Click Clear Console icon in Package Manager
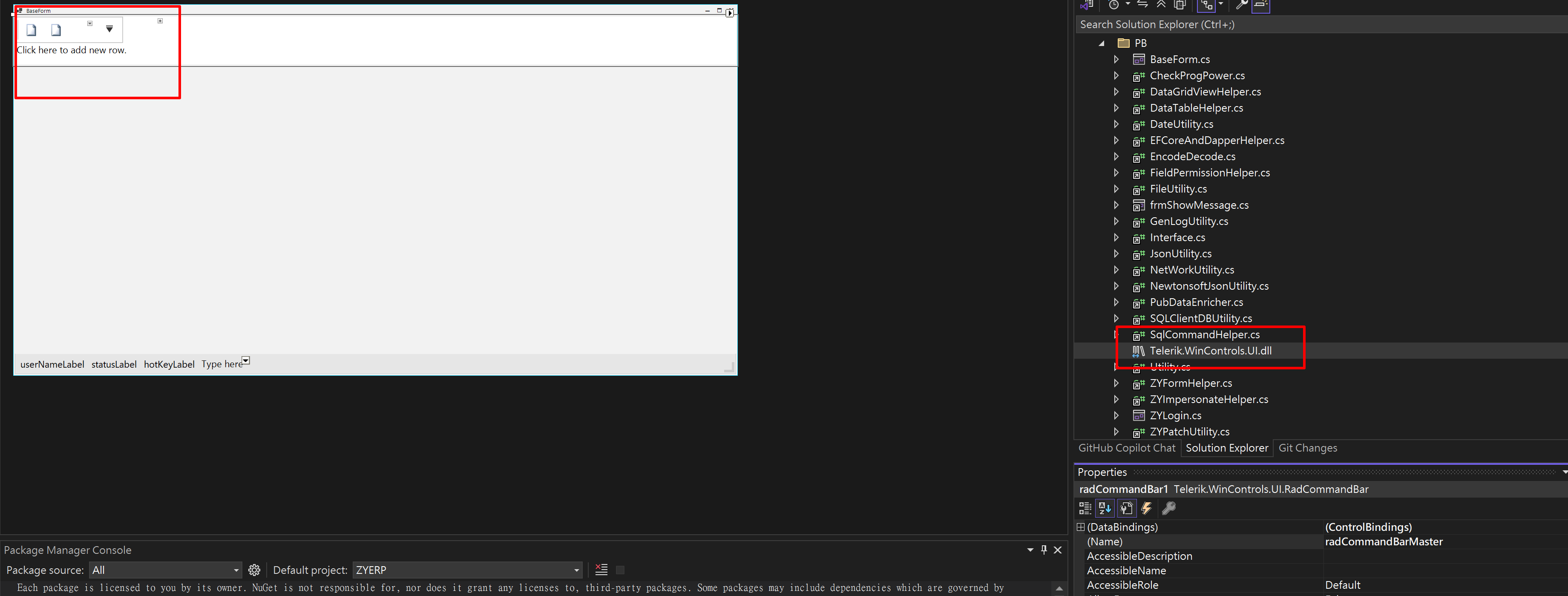1568x596 pixels. click(x=601, y=570)
